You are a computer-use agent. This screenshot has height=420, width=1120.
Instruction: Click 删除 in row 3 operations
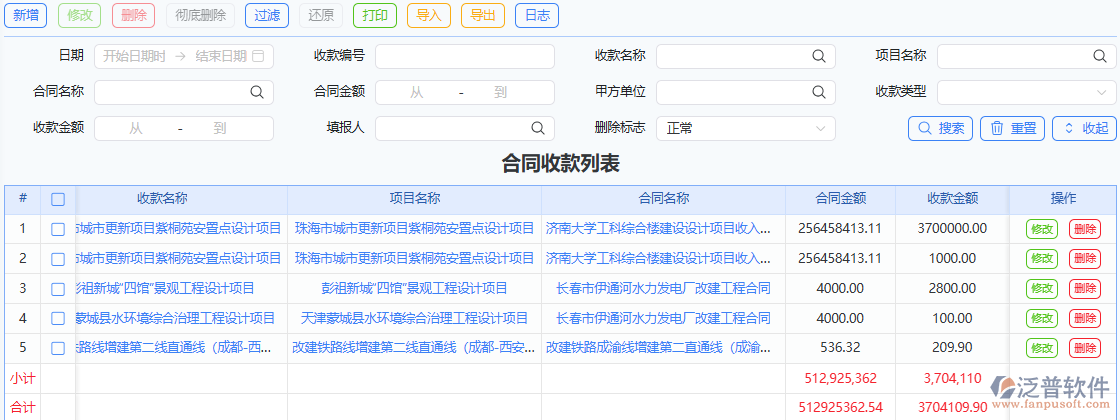pyautogui.click(x=1085, y=289)
